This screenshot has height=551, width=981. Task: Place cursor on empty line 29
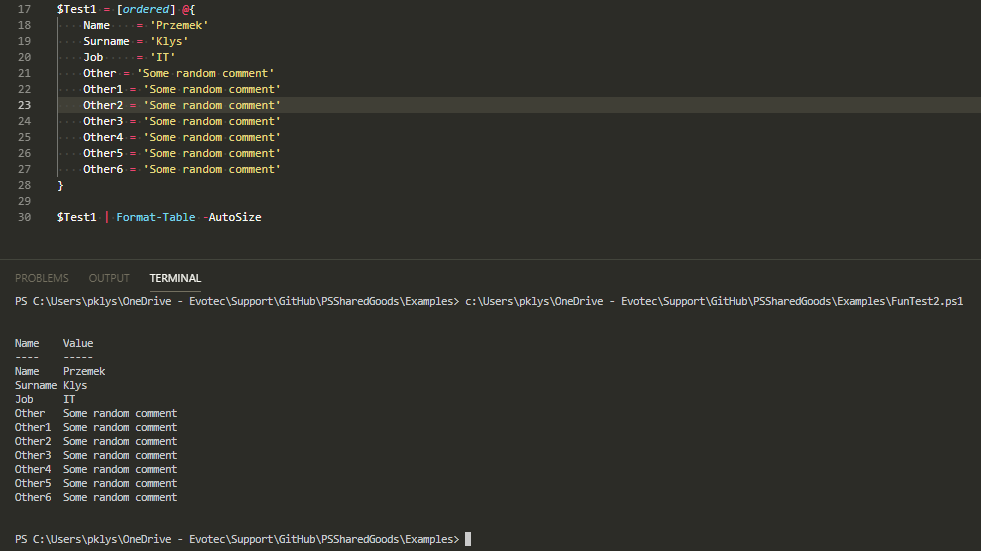point(200,201)
